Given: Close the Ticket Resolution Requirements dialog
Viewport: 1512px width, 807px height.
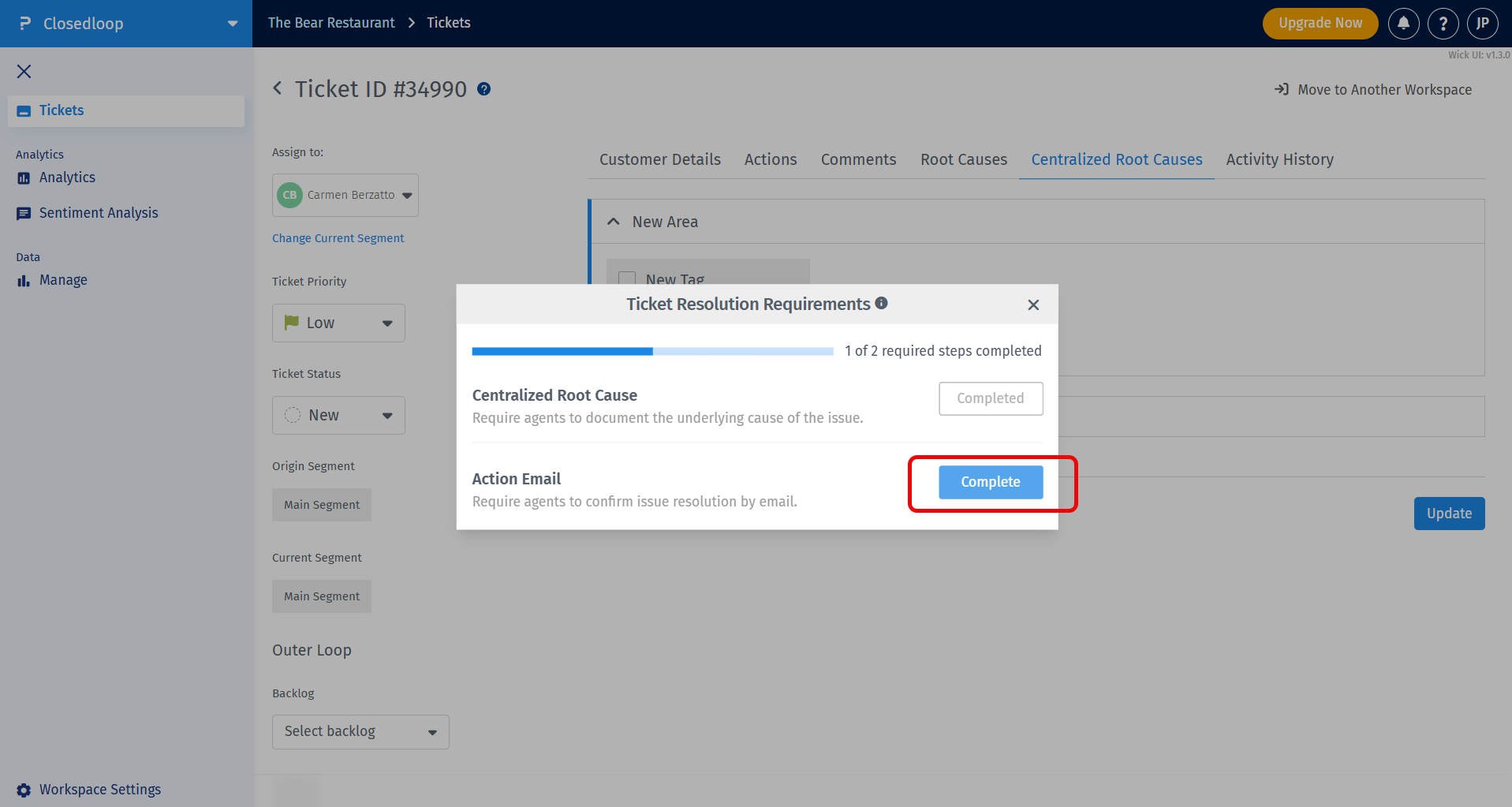Looking at the screenshot, I should coord(1033,304).
